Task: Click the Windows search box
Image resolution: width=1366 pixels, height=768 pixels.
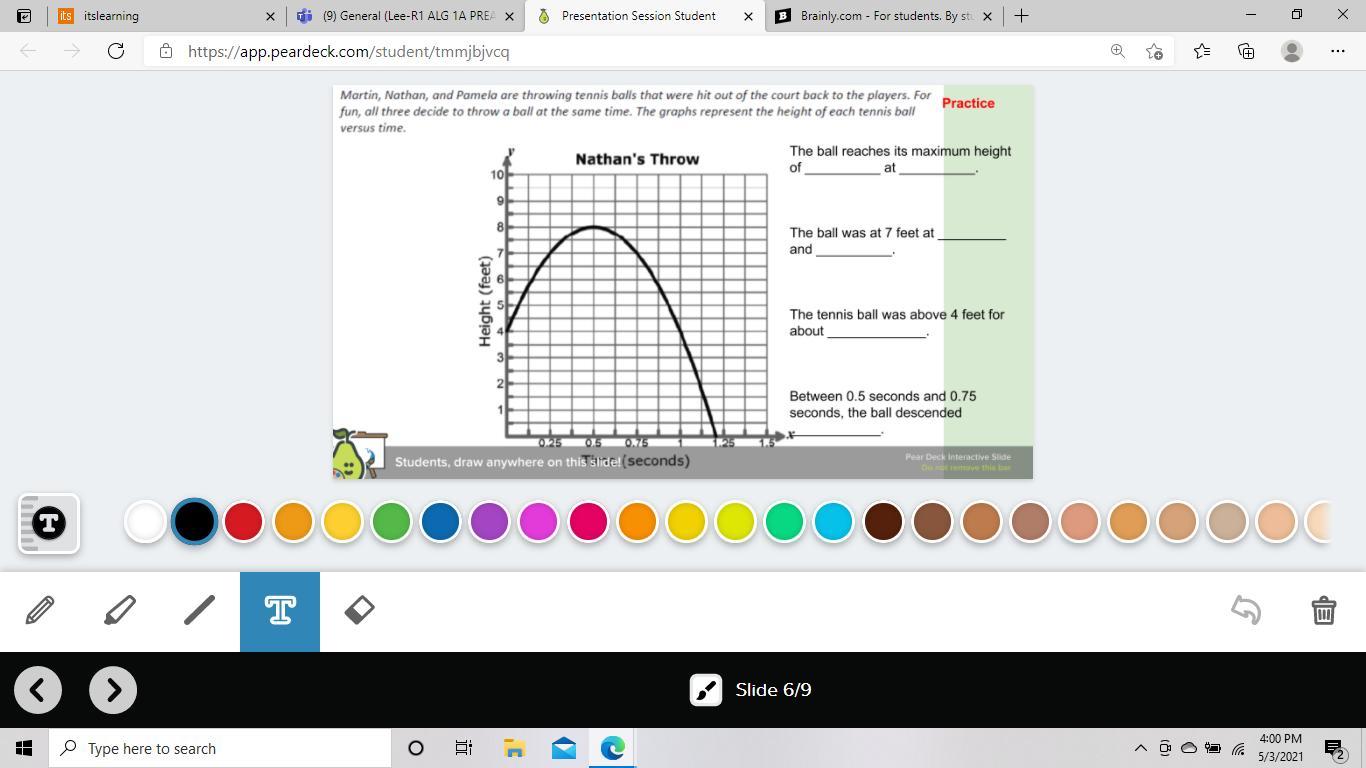Action: pos(220,748)
